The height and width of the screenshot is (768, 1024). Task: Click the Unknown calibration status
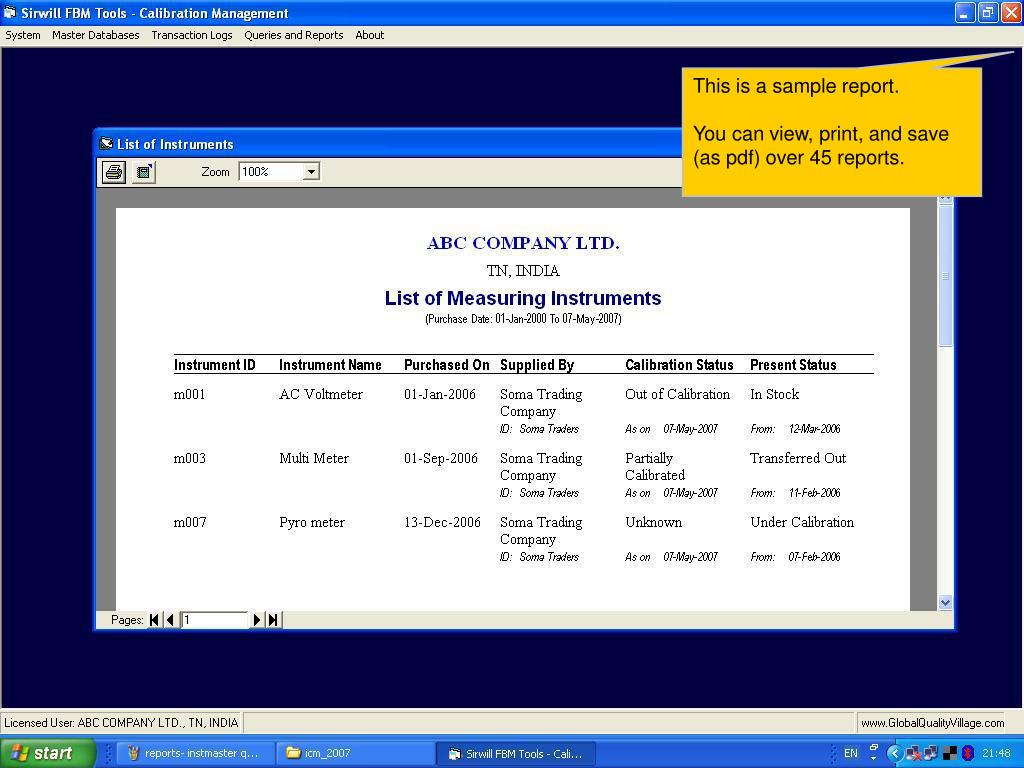[x=653, y=522]
